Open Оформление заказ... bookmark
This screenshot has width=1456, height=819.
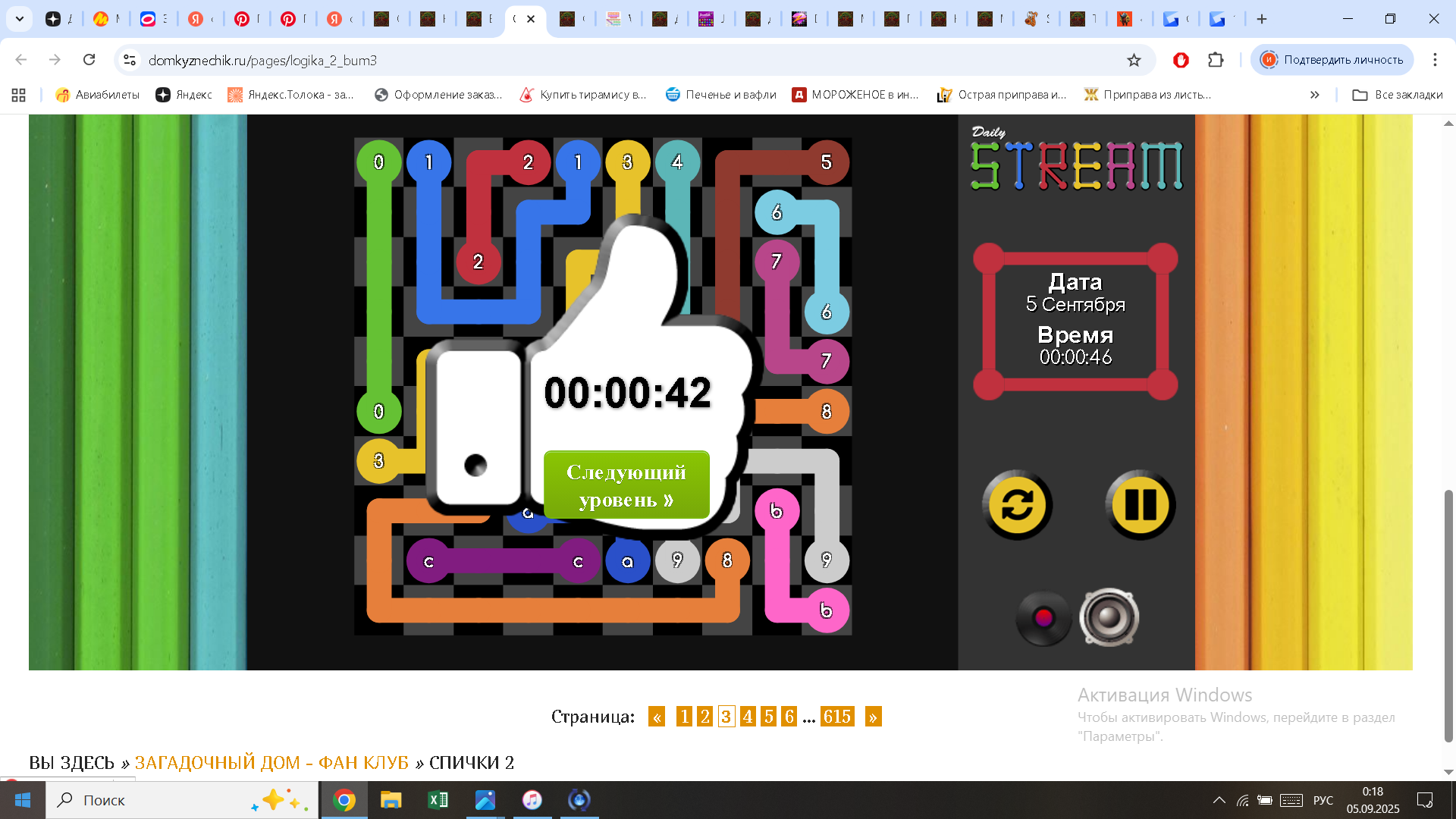click(438, 95)
